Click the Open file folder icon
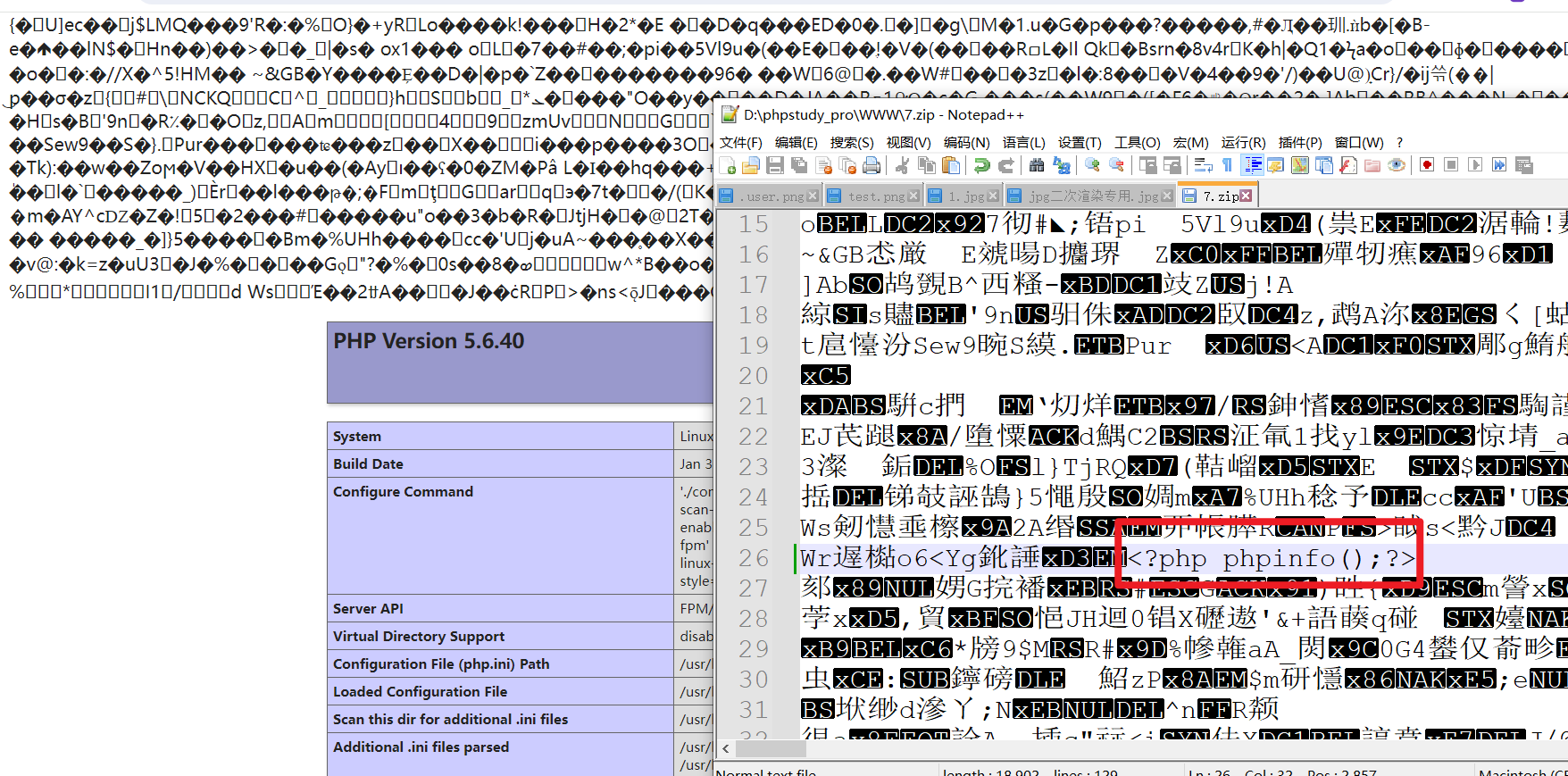This screenshot has width=1568, height=776. coord(751,165)
